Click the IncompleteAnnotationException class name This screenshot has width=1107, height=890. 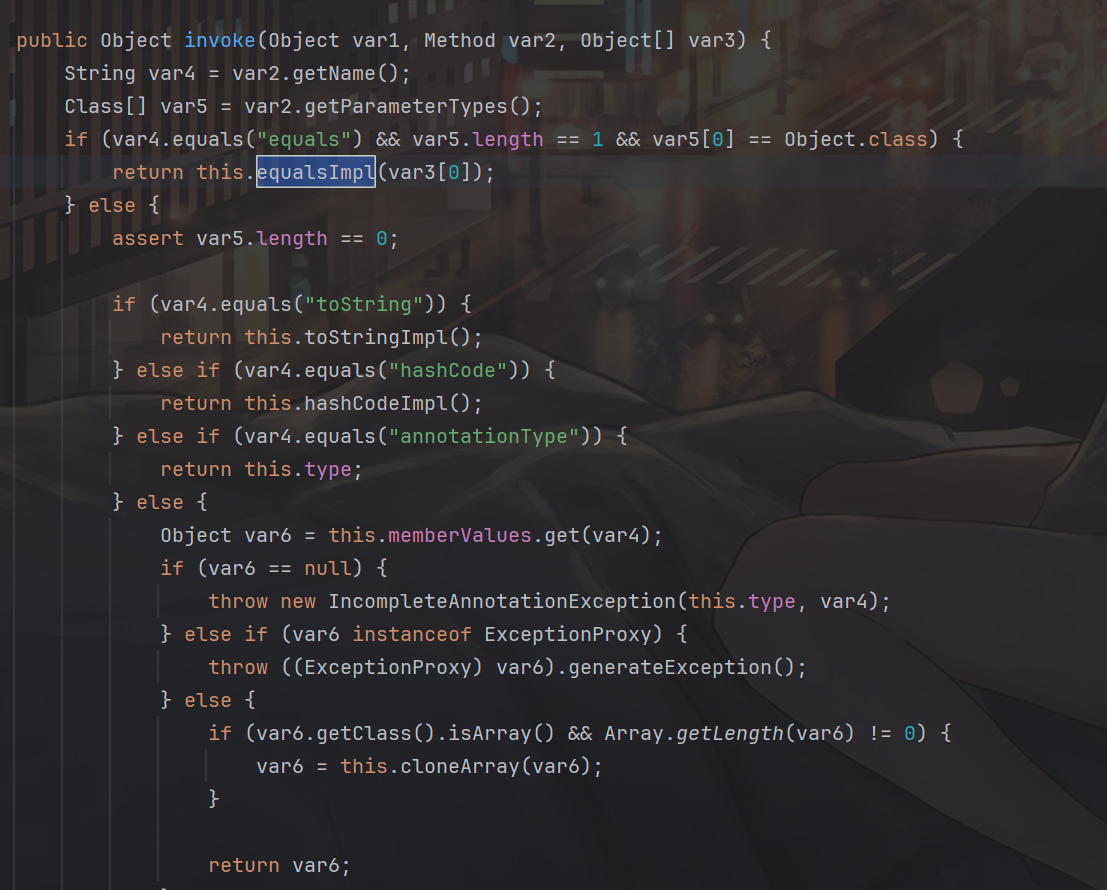[502, 601]
